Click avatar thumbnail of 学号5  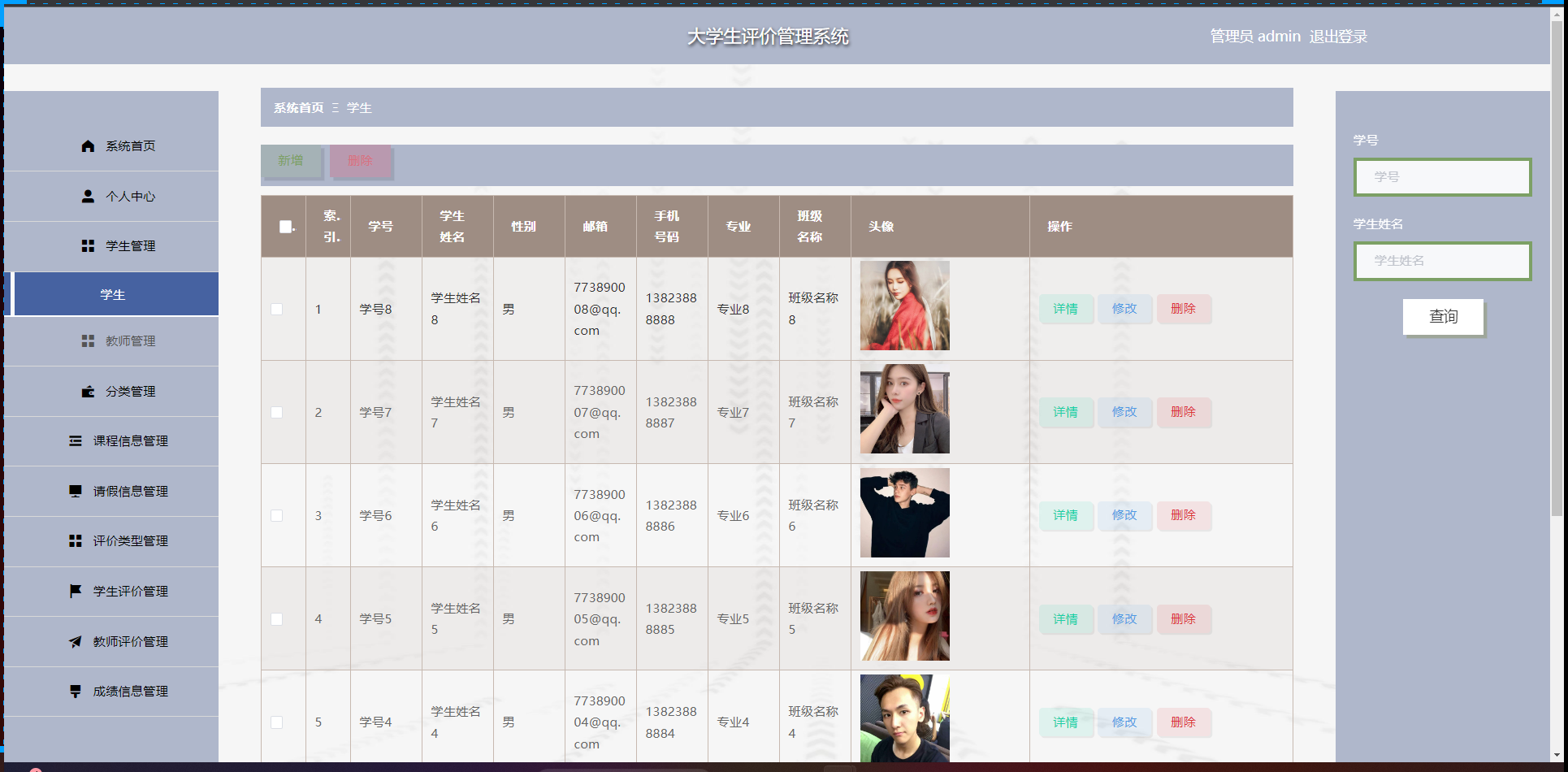click(x=905, y=616)
